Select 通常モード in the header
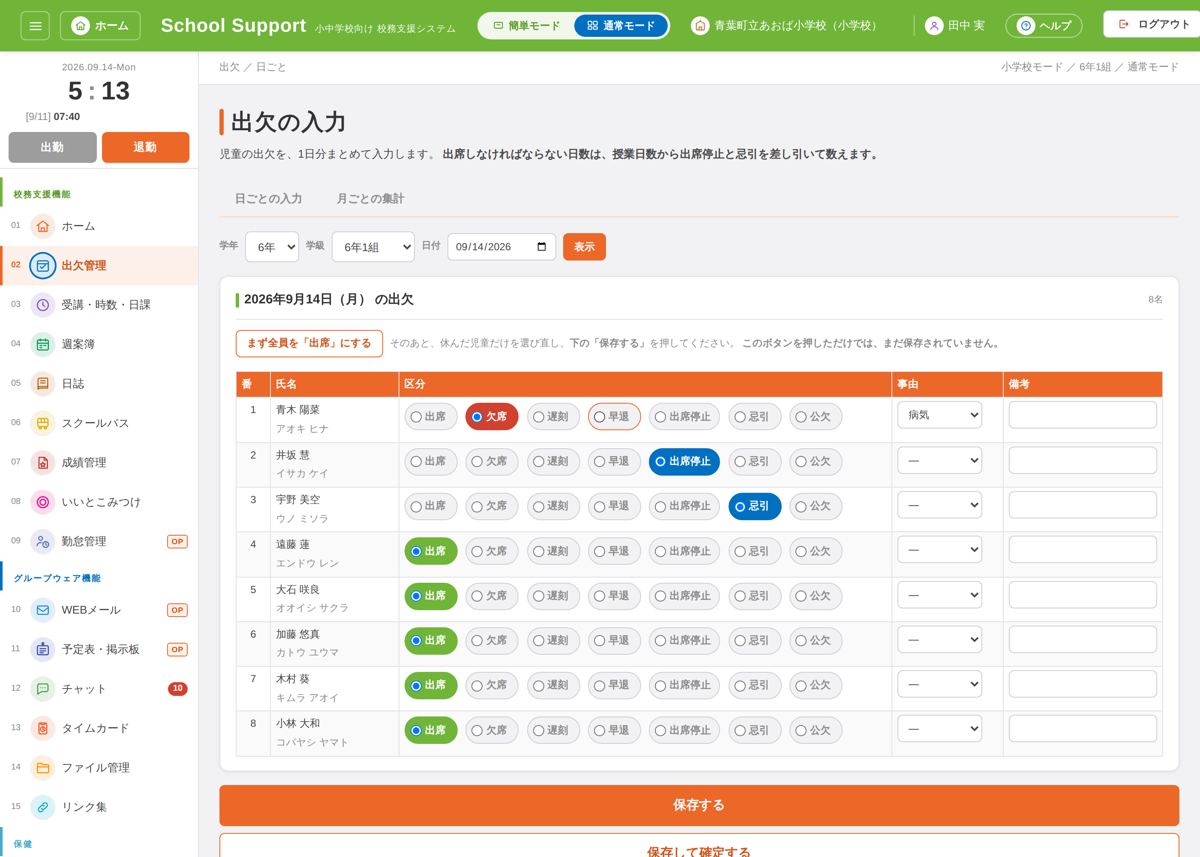This screenshot has width=1200, height=857. pos(621,26)
